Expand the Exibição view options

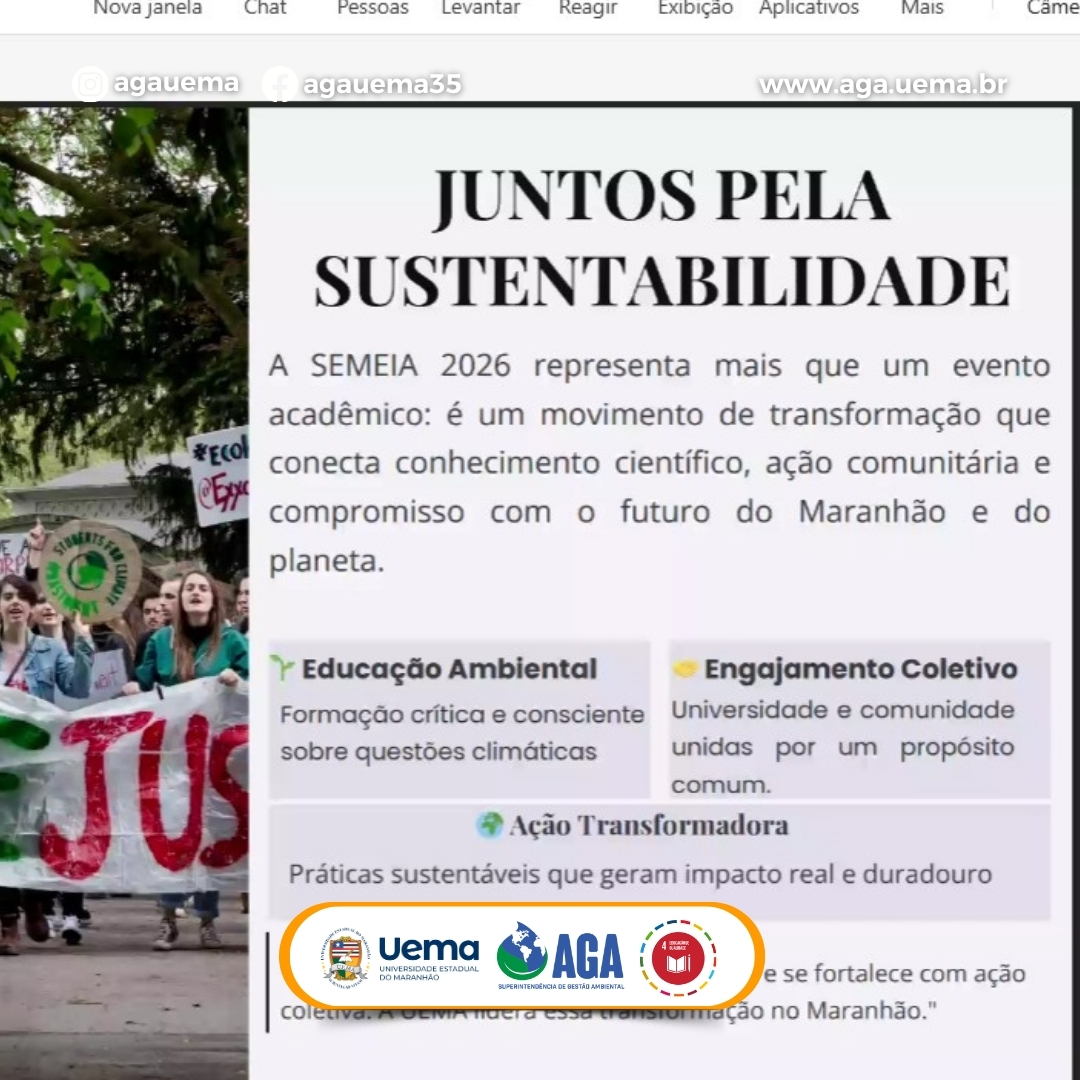pyautogui.click(x=695, y=9)
